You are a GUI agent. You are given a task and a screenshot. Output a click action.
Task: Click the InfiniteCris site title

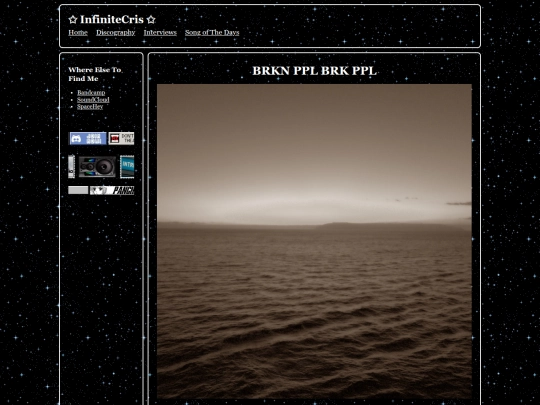click(112, 20)
